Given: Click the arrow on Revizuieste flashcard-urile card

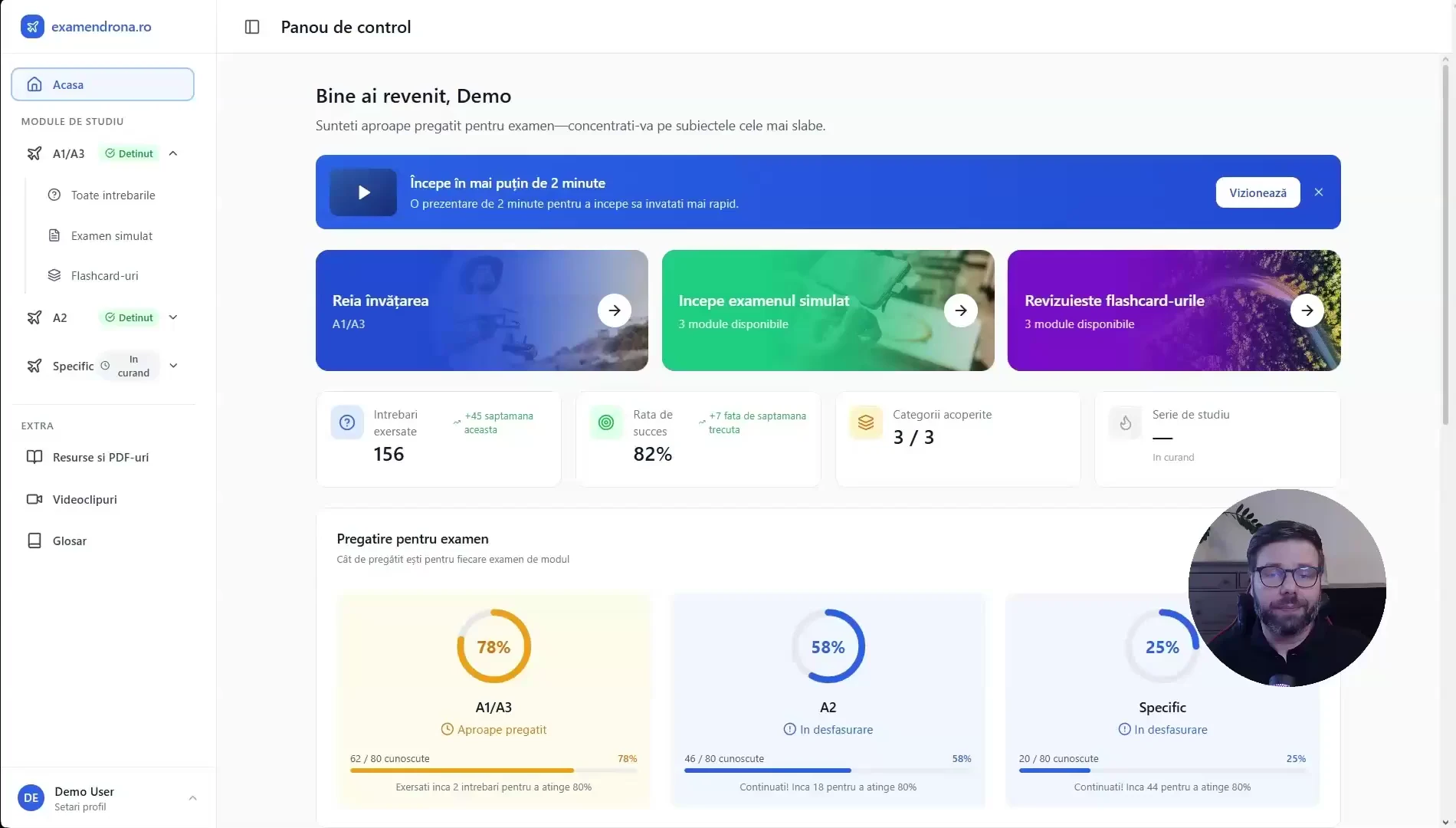Looking at the screenshot, I should (1307, 310).
